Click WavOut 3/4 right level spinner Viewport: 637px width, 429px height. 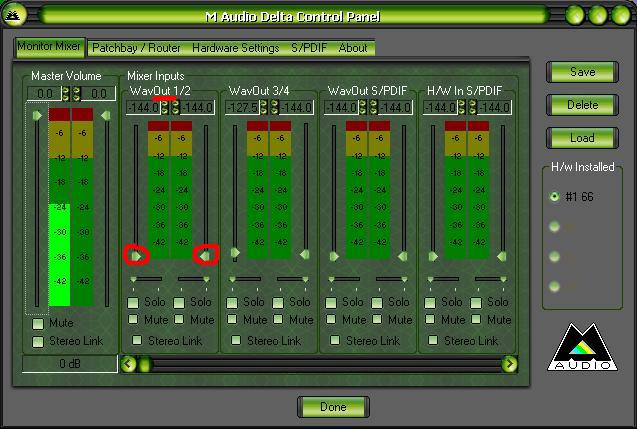click(x=275, y=108)
